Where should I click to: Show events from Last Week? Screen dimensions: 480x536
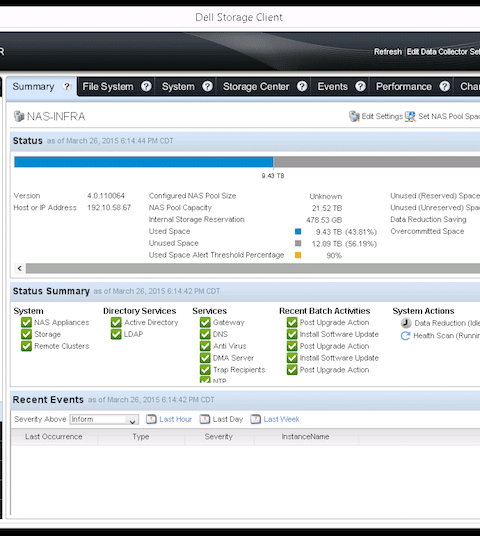[281, 419]
